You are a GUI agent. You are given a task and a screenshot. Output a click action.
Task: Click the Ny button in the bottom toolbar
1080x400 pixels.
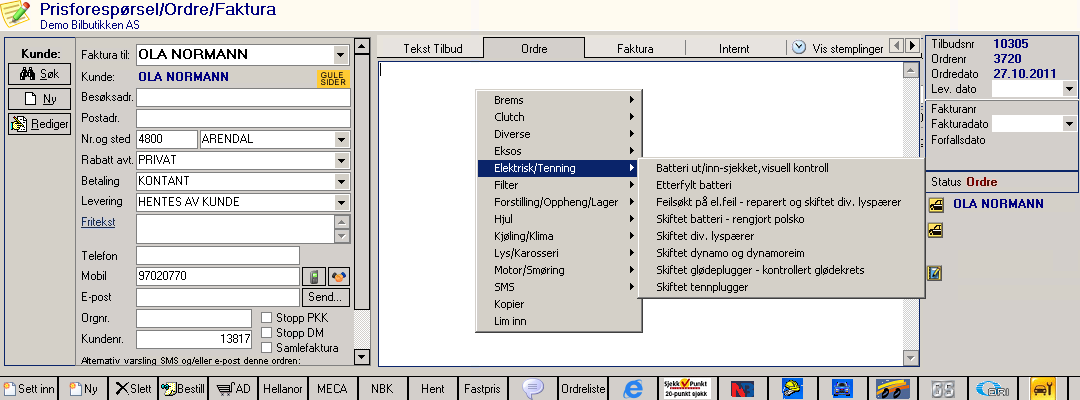[x=85, y=389]
